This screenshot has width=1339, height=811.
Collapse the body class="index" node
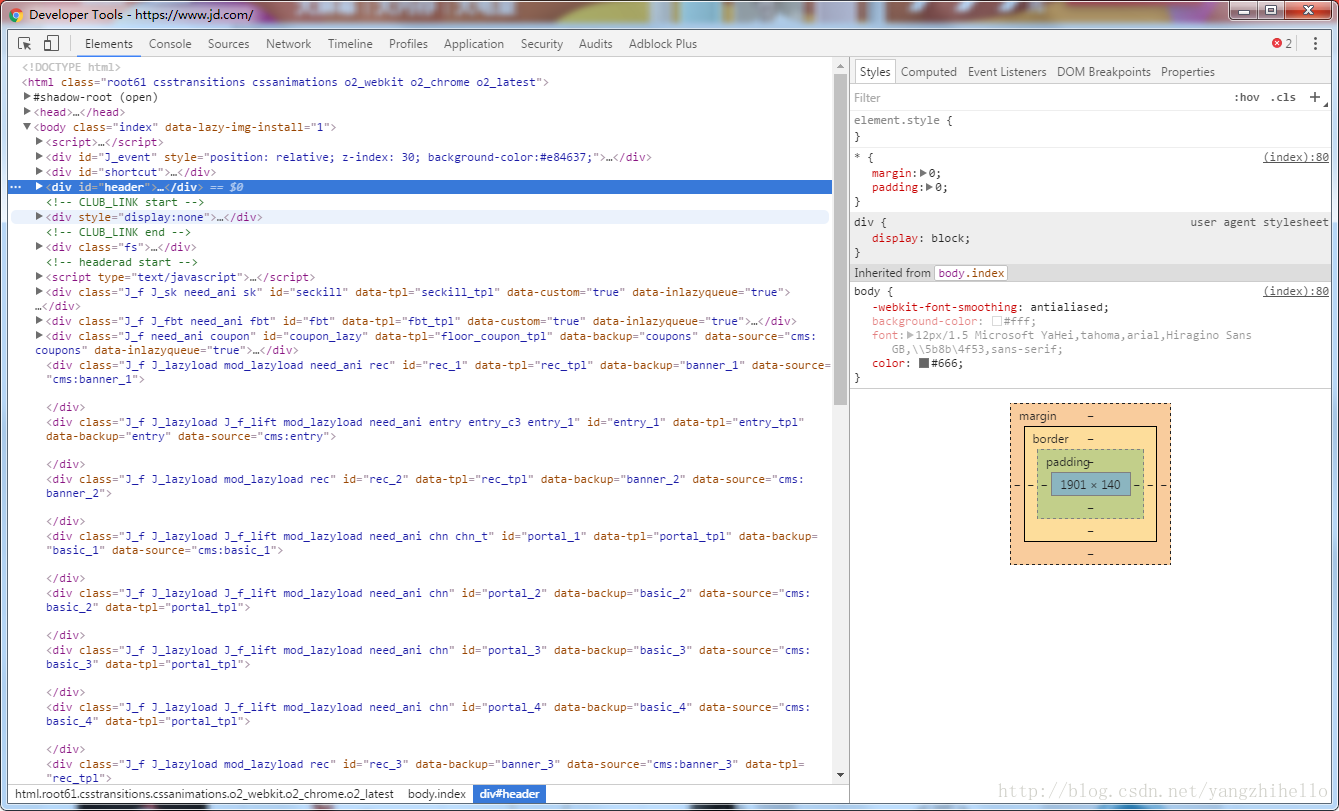tap(28, 127)
